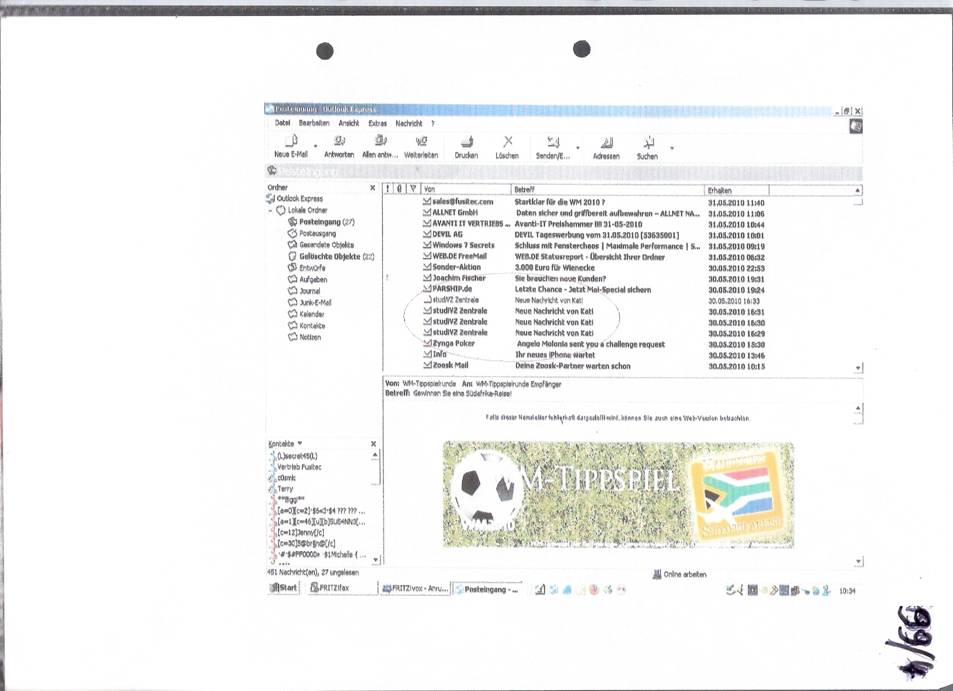Click the Löschen delete icon

(x=507, y=142)
